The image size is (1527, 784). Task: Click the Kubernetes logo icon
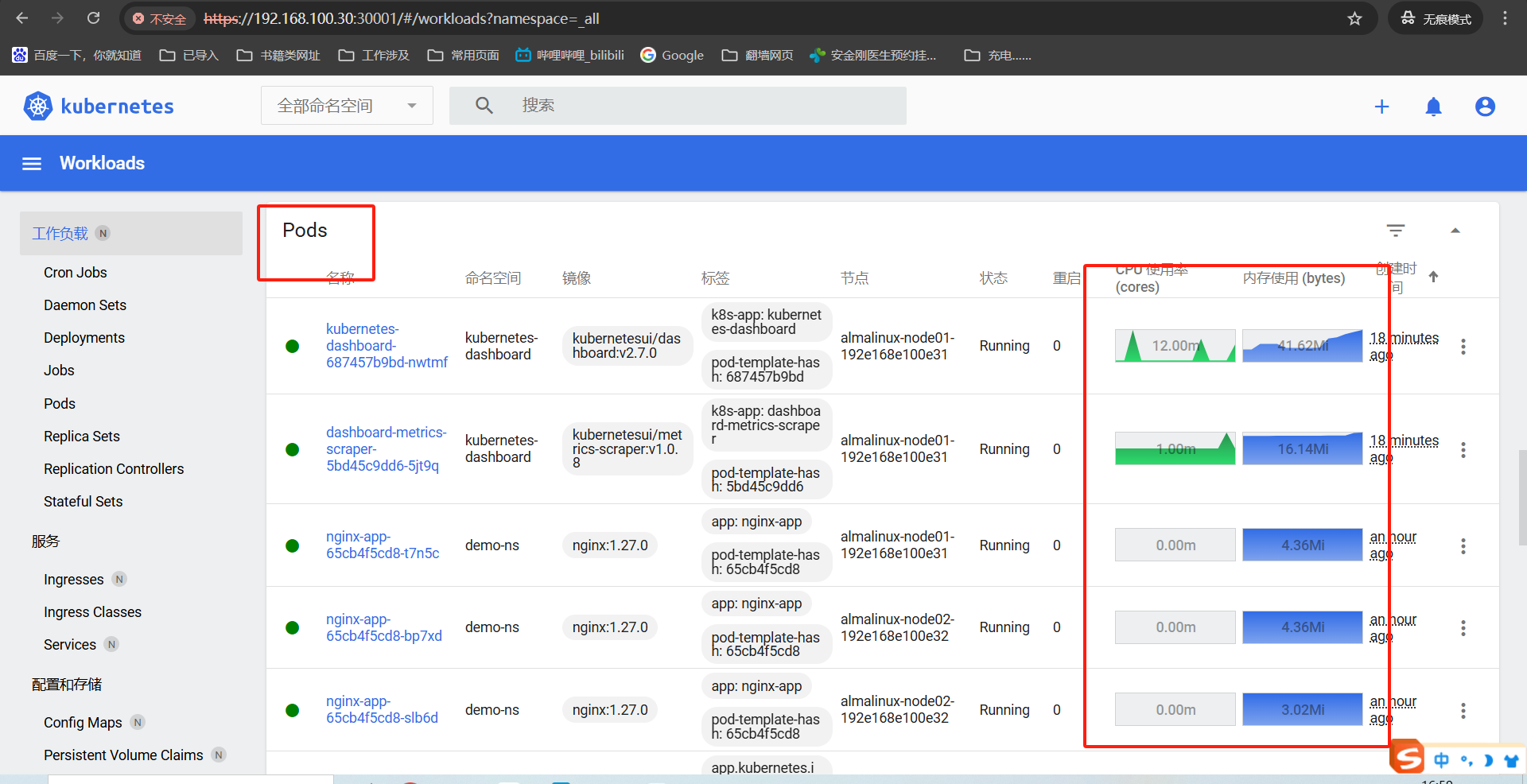tap(37, 106)
